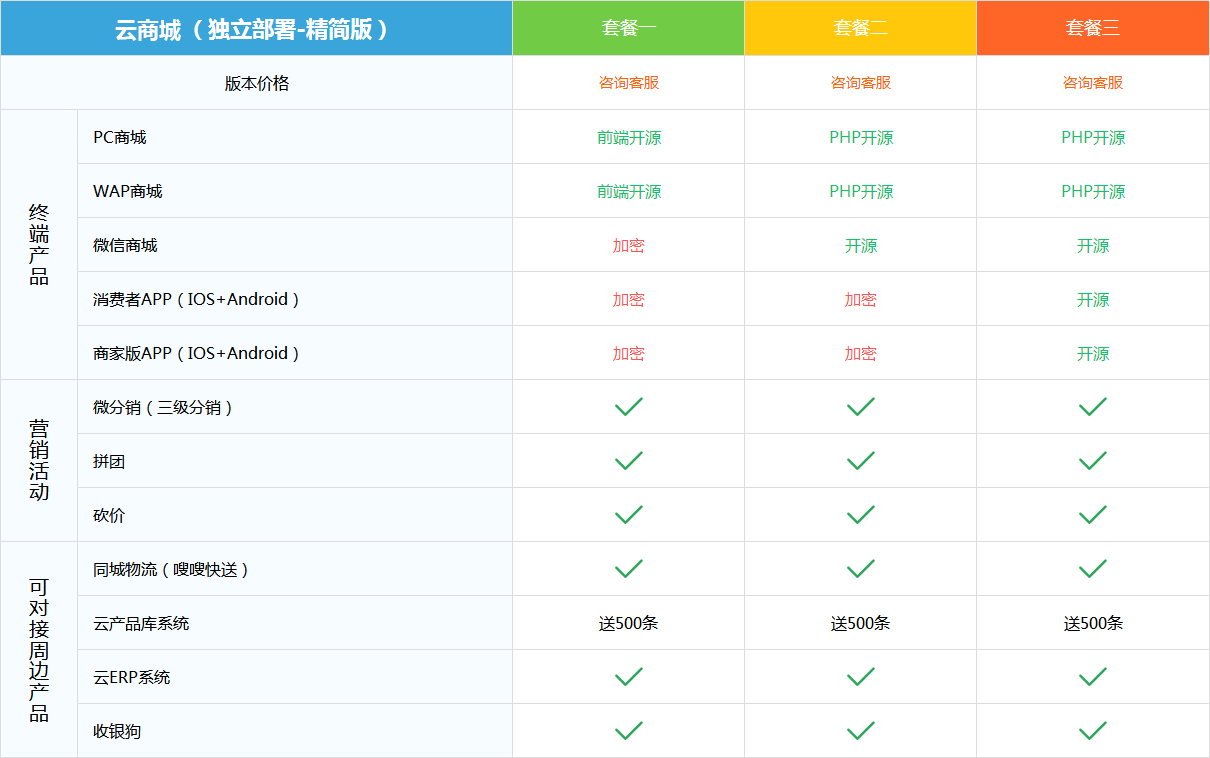Select the 拼团 checkmark in 套餐一 column
Image resolution: width=1210 pixels, height=758 pixels.
(627, 460)
